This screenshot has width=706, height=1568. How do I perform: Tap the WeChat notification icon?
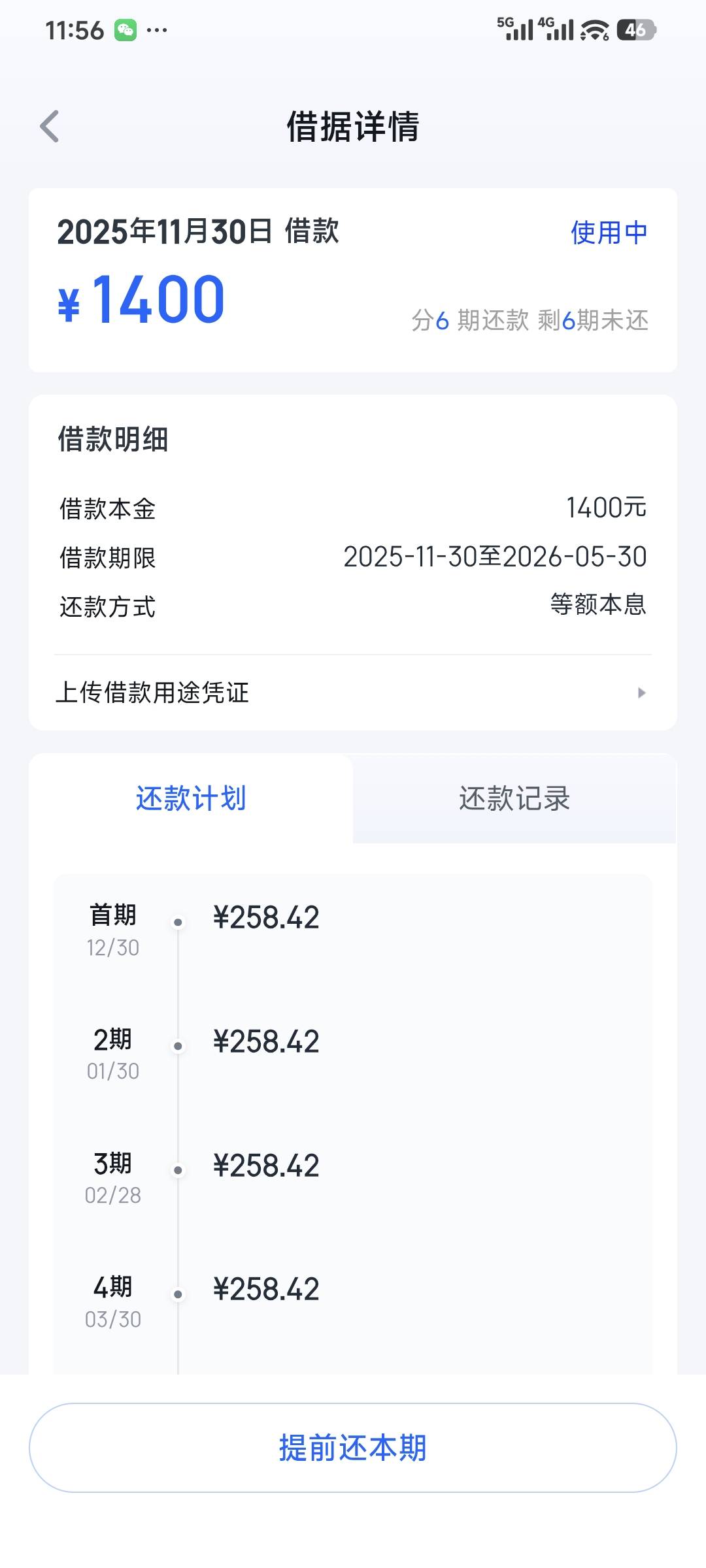(x=126, y=30)
